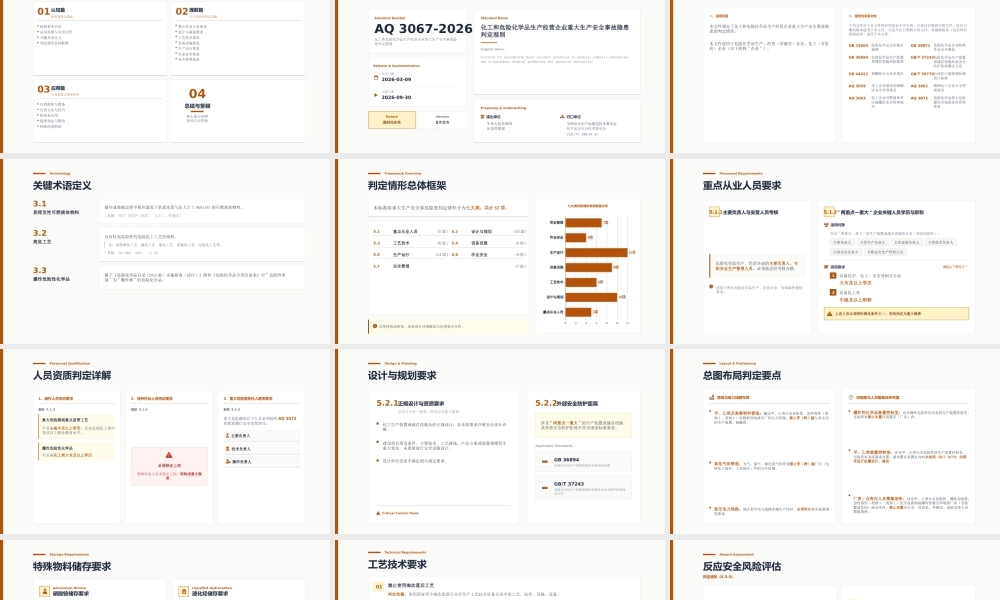Click the longest chart bar, 生产运行

[x=596, y=252]
